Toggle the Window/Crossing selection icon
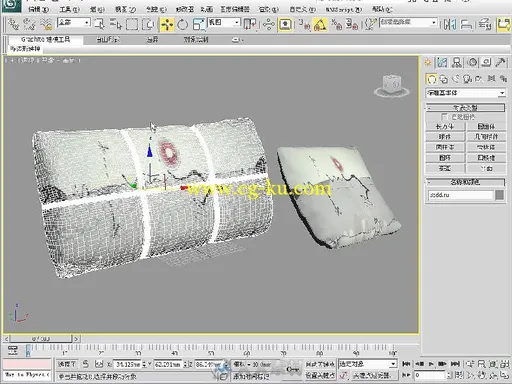The width and height of the screenshot is (512, 384). coord(148,24)
